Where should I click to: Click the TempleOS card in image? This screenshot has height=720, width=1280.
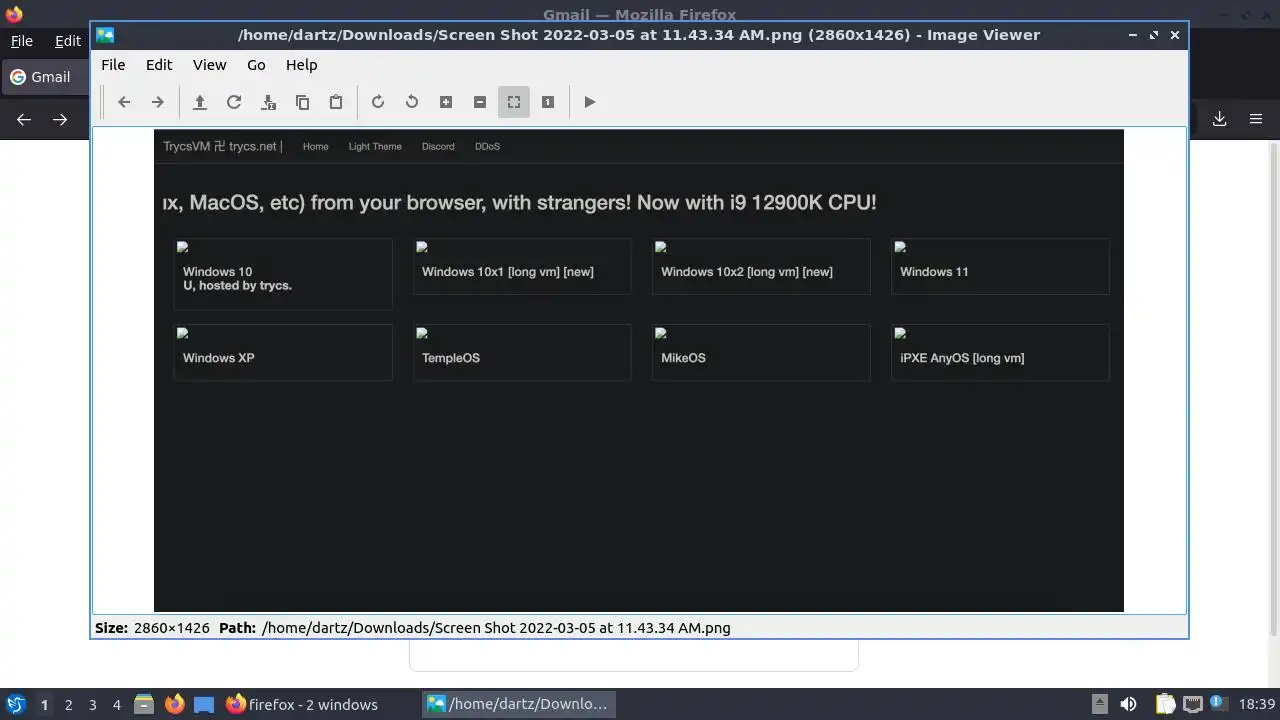click(x=522, y=352)
